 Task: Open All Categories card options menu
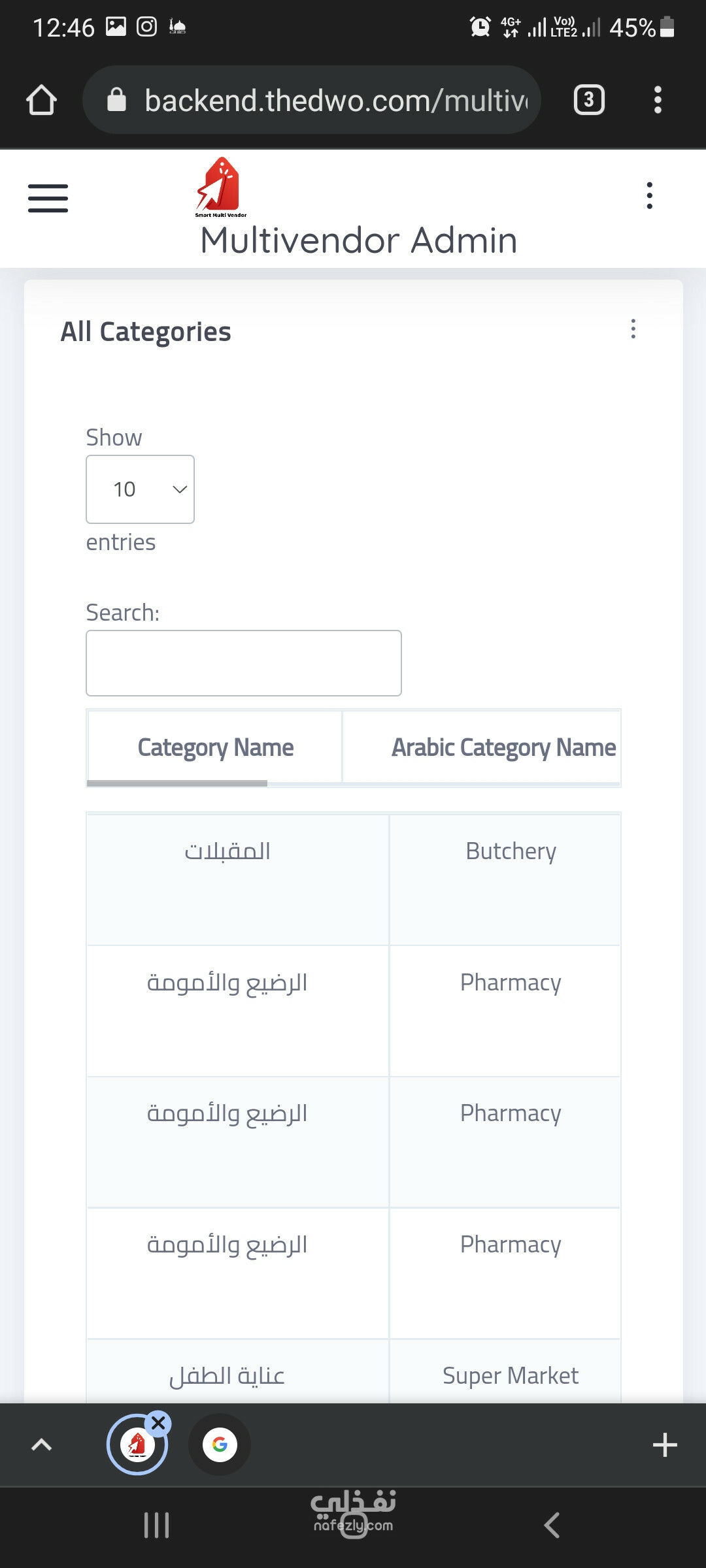pos(633,329)
